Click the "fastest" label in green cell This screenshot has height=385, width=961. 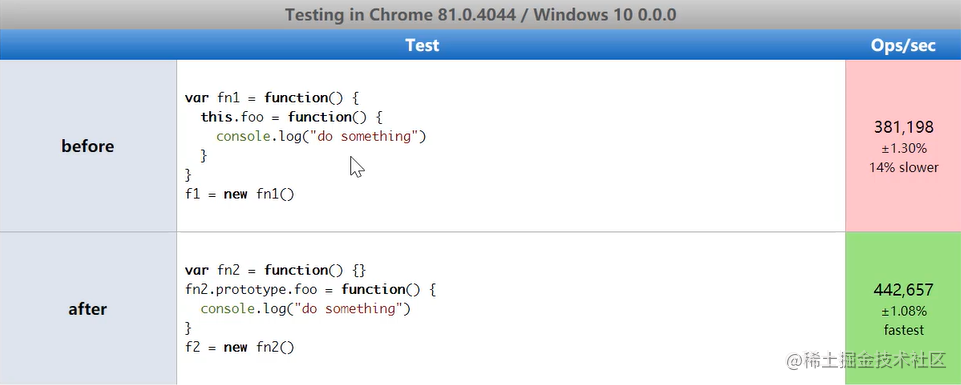[x=903, y=330]
